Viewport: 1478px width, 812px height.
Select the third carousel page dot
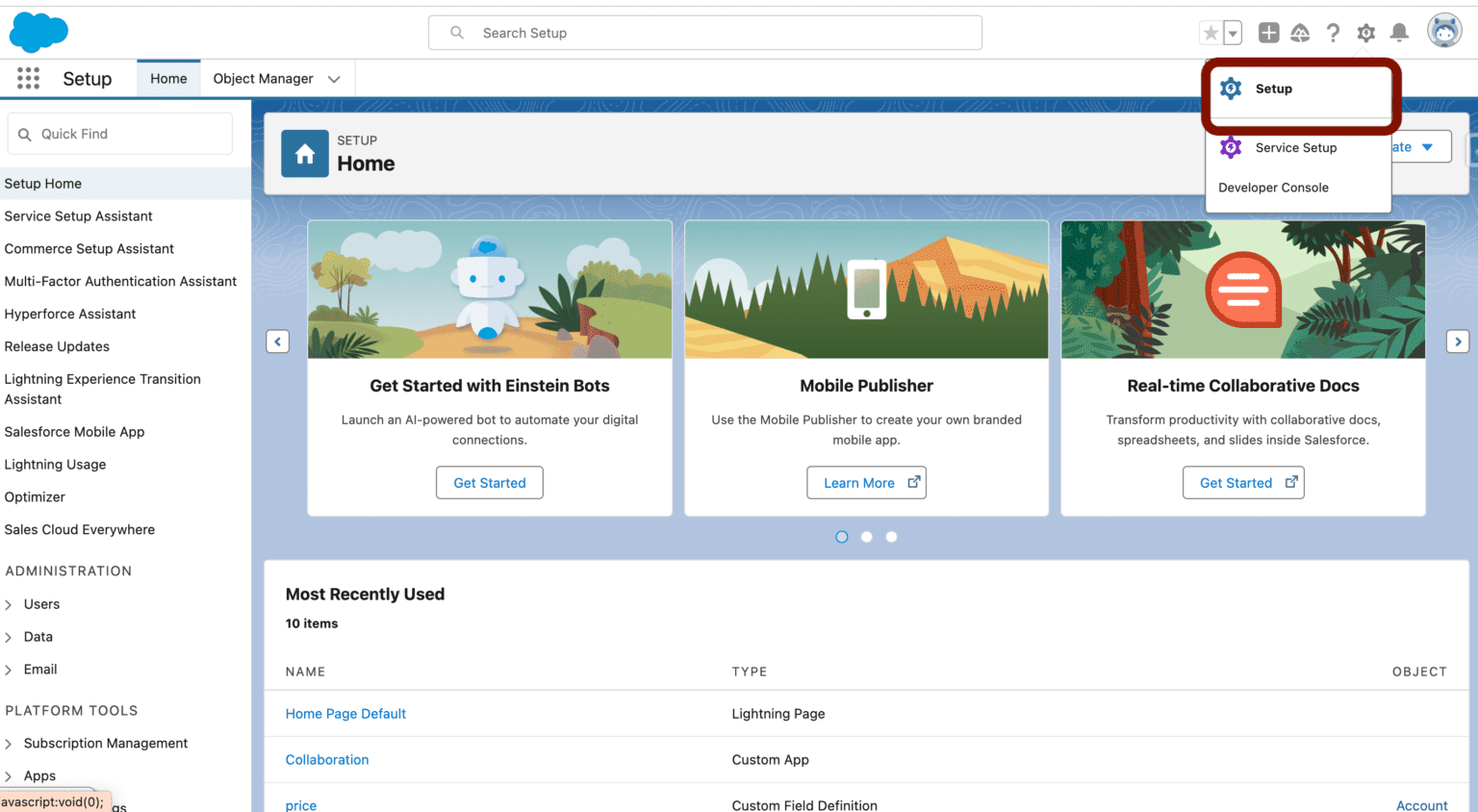pyautogui.click(x=891, y=537)
